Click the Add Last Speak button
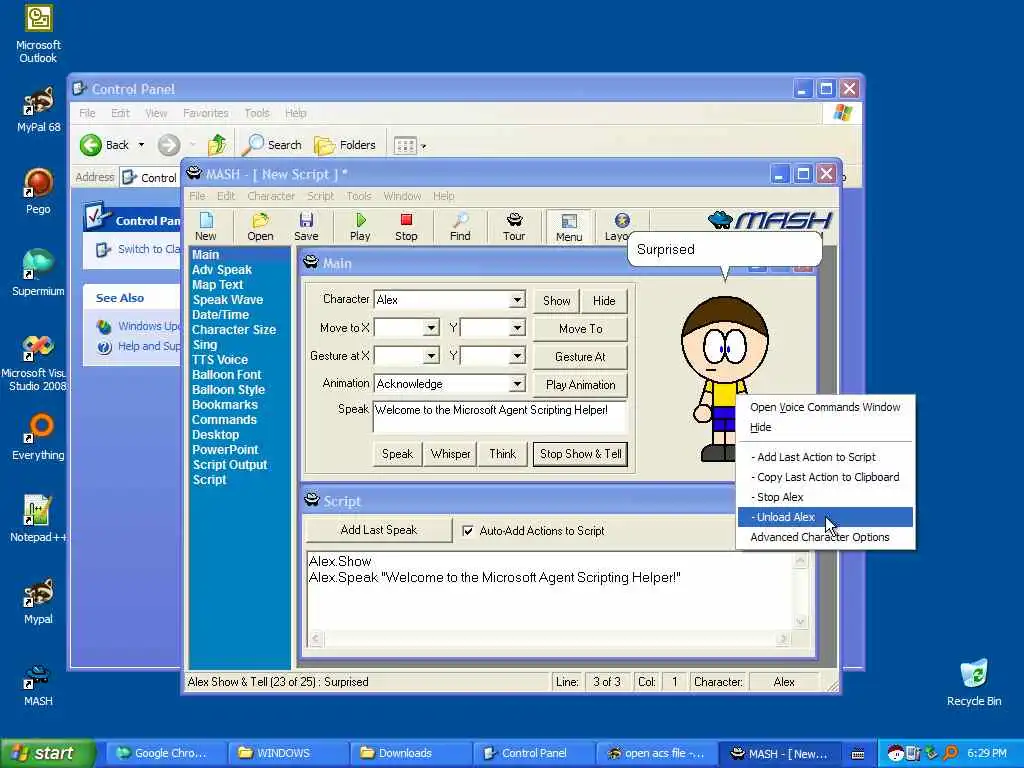Image resolution: width=1024 pixels, height=768 pixels. tap(379, 530)
